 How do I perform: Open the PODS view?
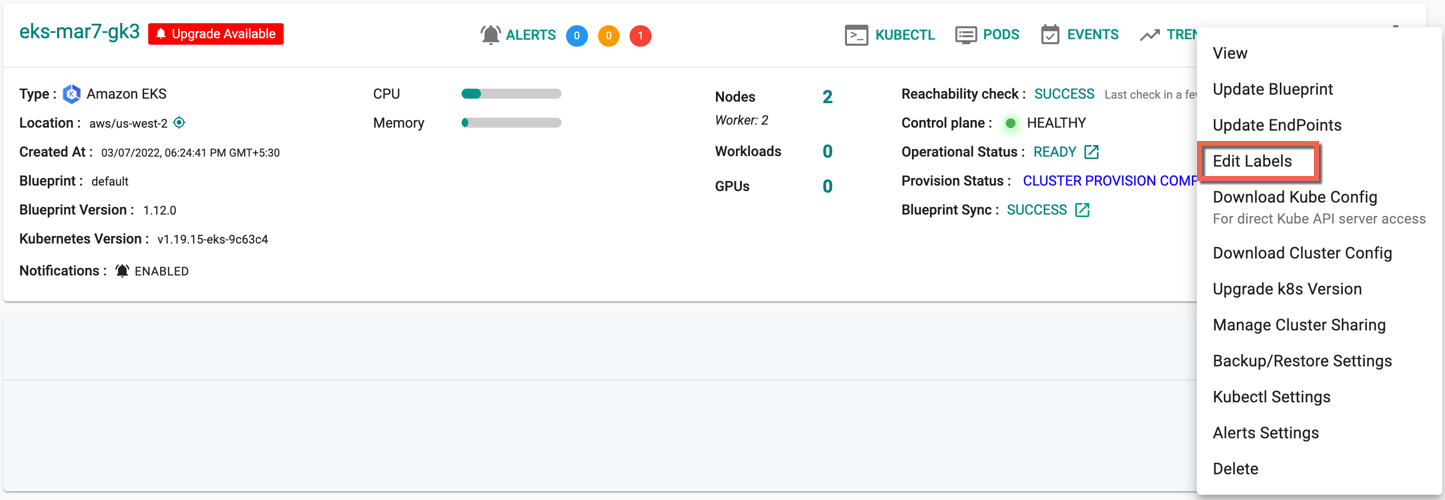point(1001,35)
